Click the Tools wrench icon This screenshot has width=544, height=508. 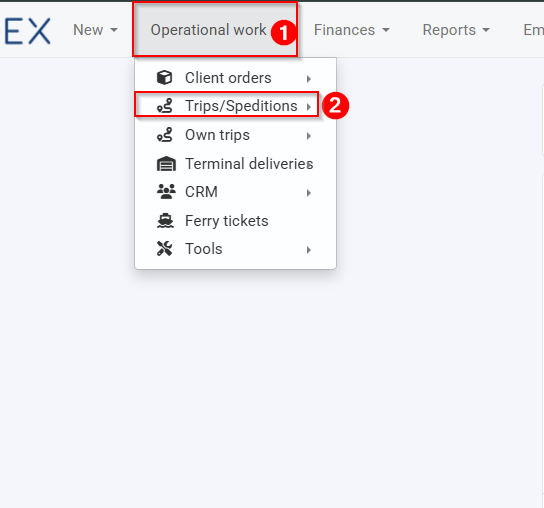click(164, 248)
